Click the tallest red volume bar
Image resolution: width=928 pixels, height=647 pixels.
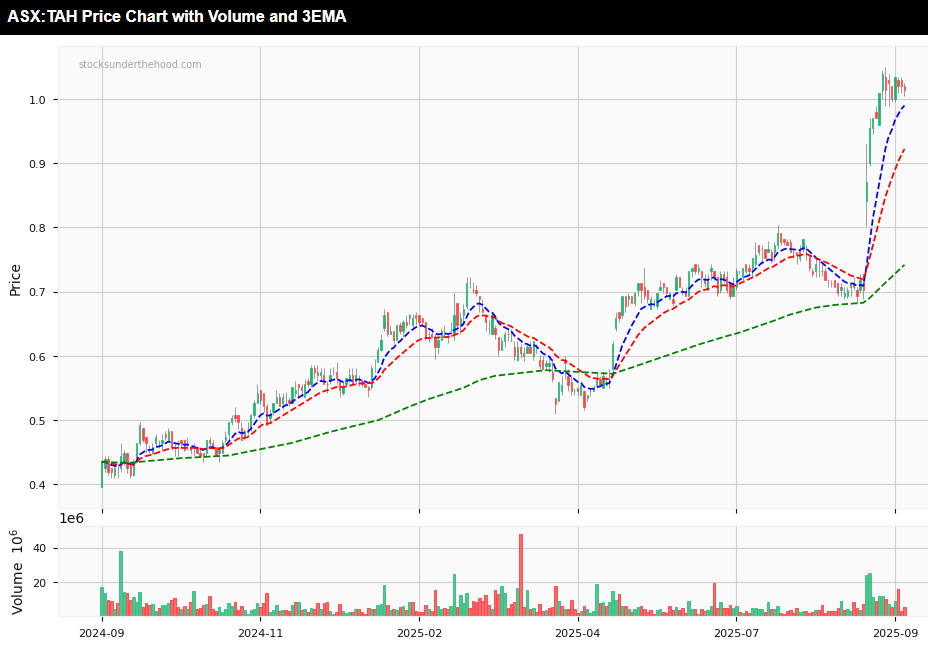tap(521, 575)
